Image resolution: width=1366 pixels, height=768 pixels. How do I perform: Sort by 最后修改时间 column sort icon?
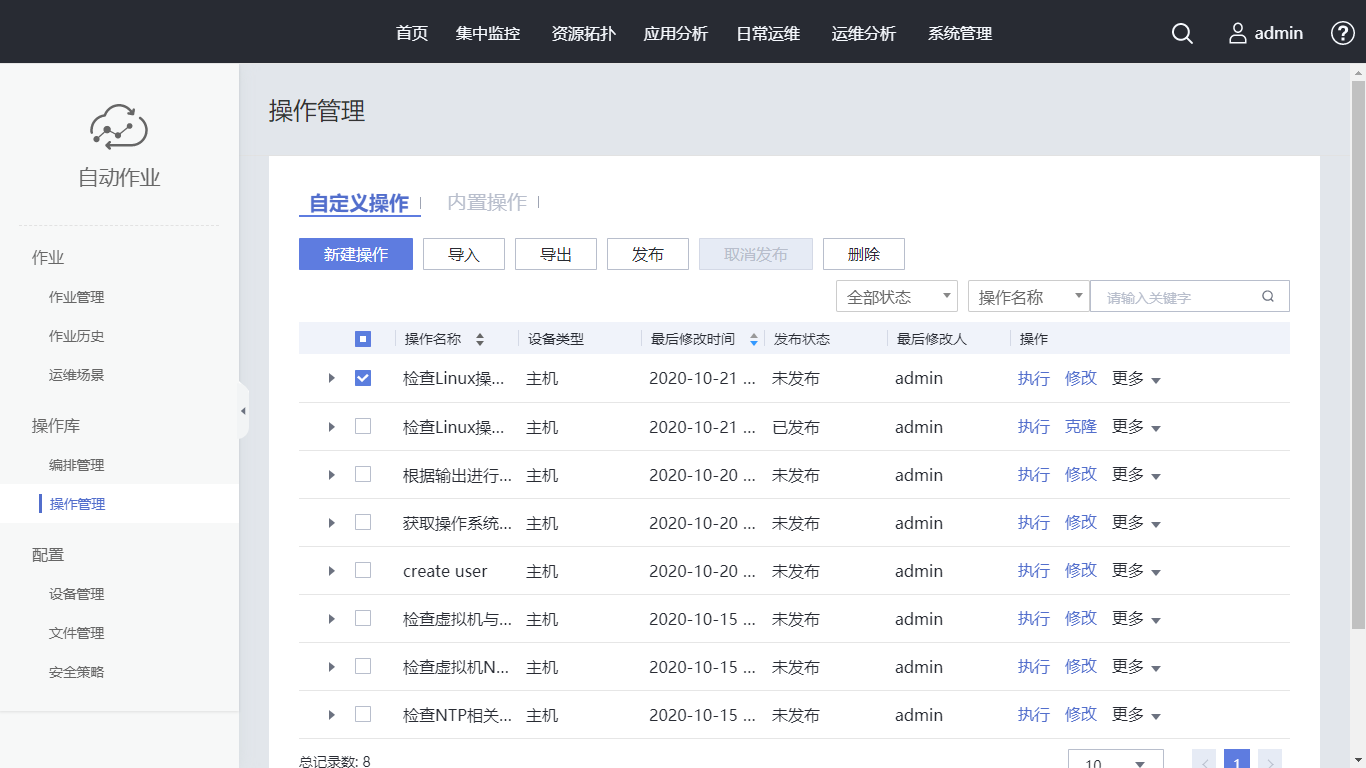pos(754,339)
